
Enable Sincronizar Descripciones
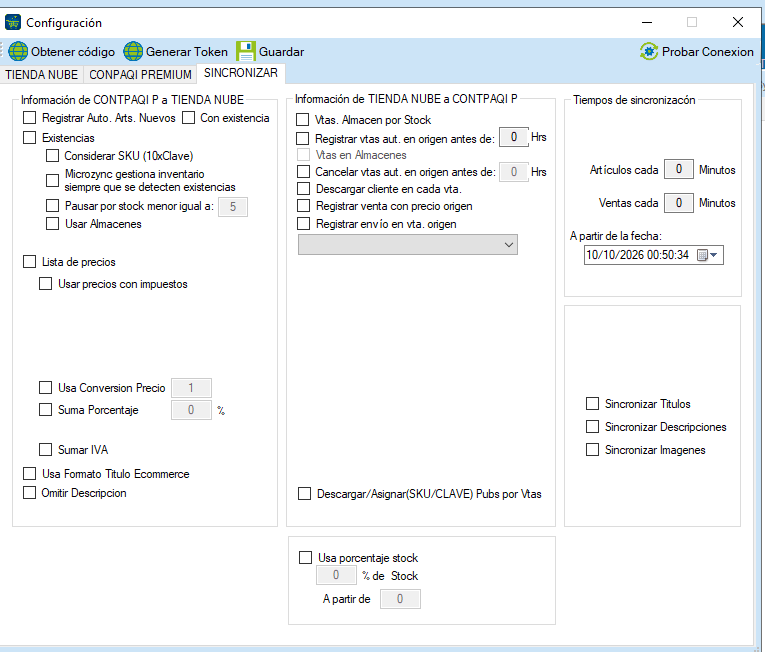pyautogui.click(x=592, y=427)
